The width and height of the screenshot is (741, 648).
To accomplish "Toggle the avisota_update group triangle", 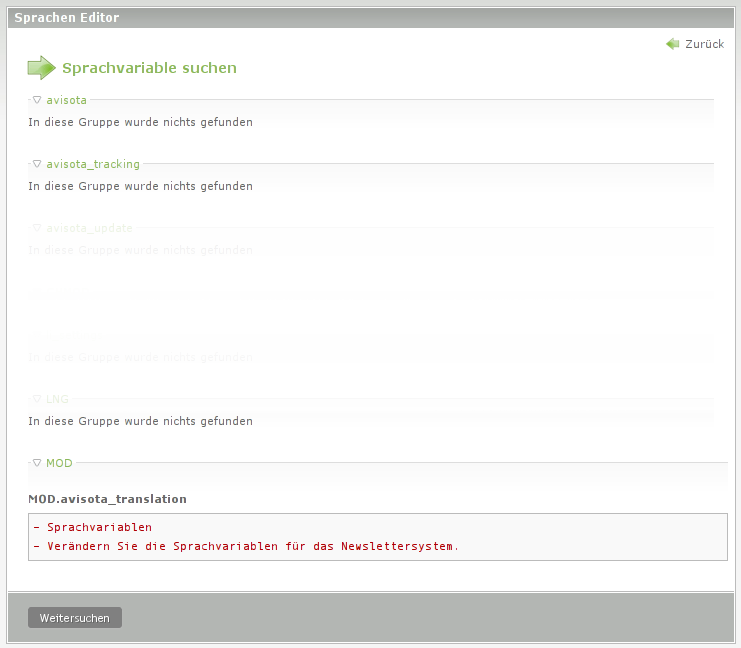I will pos(37,228).
